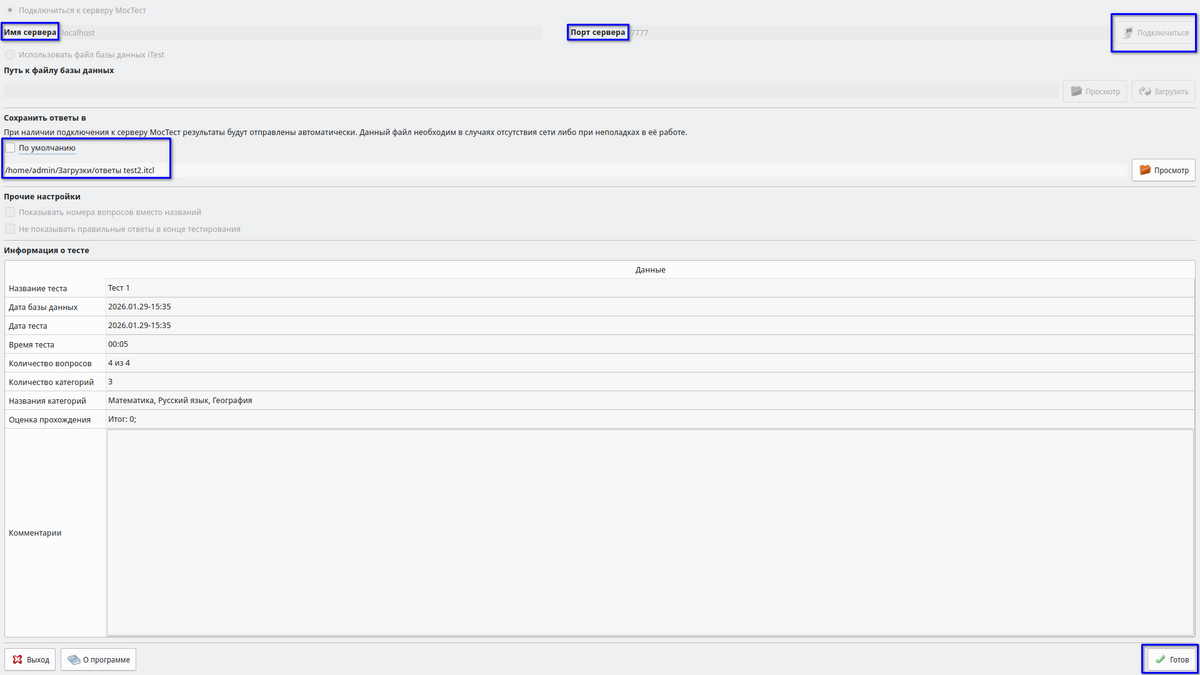Click the folder icon on the enabled Просмотр button
The height and width of the screenshot is (675, 1200).
point(1145,171)
